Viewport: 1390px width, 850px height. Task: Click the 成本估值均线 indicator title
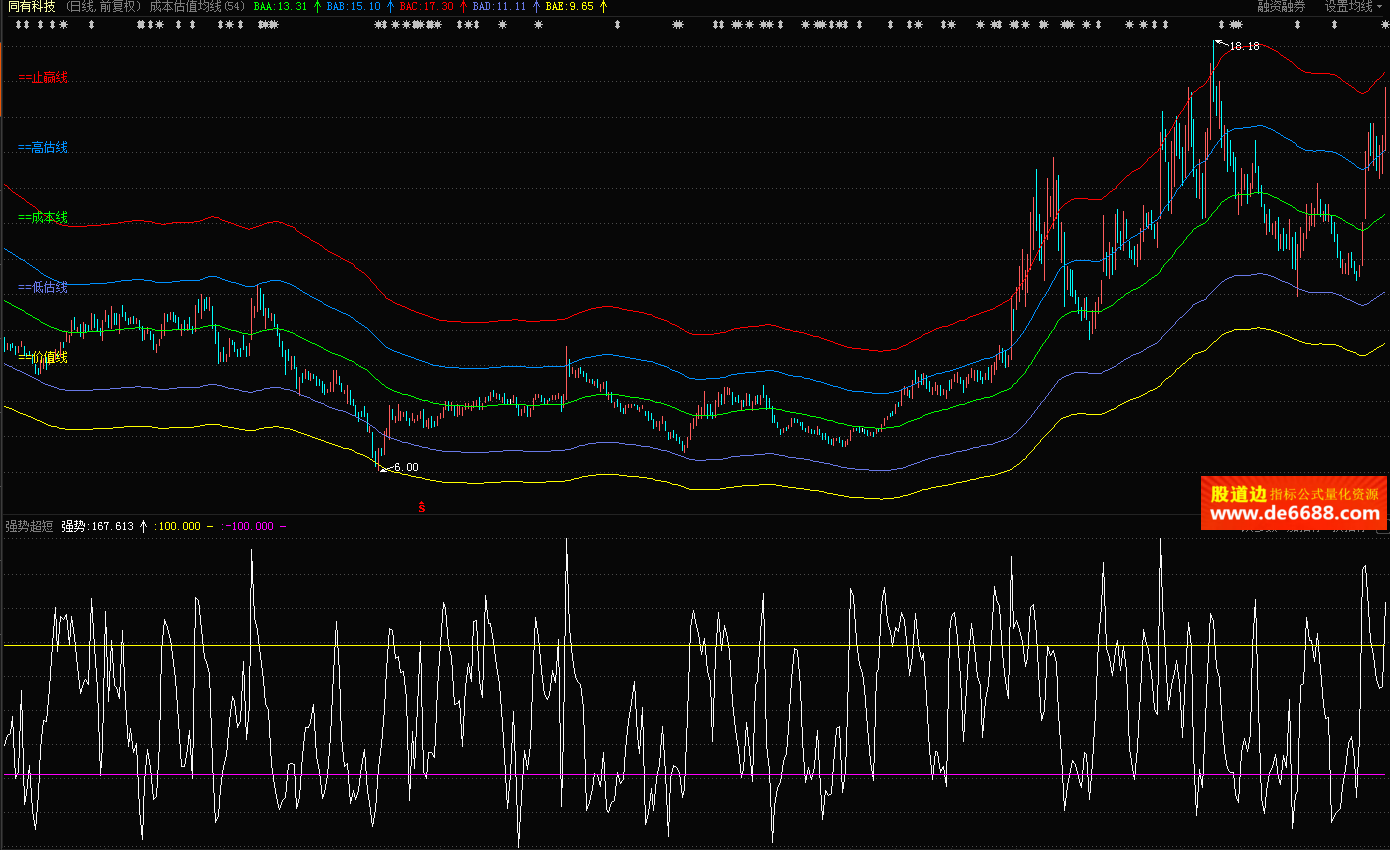coord(185,6)
